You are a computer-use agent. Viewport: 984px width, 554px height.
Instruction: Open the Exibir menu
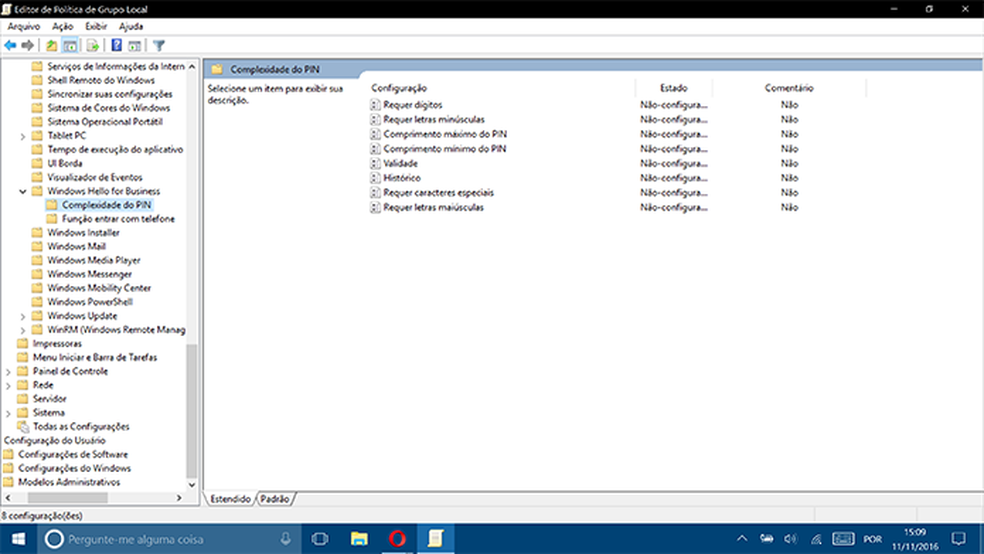tap(96, 26)
